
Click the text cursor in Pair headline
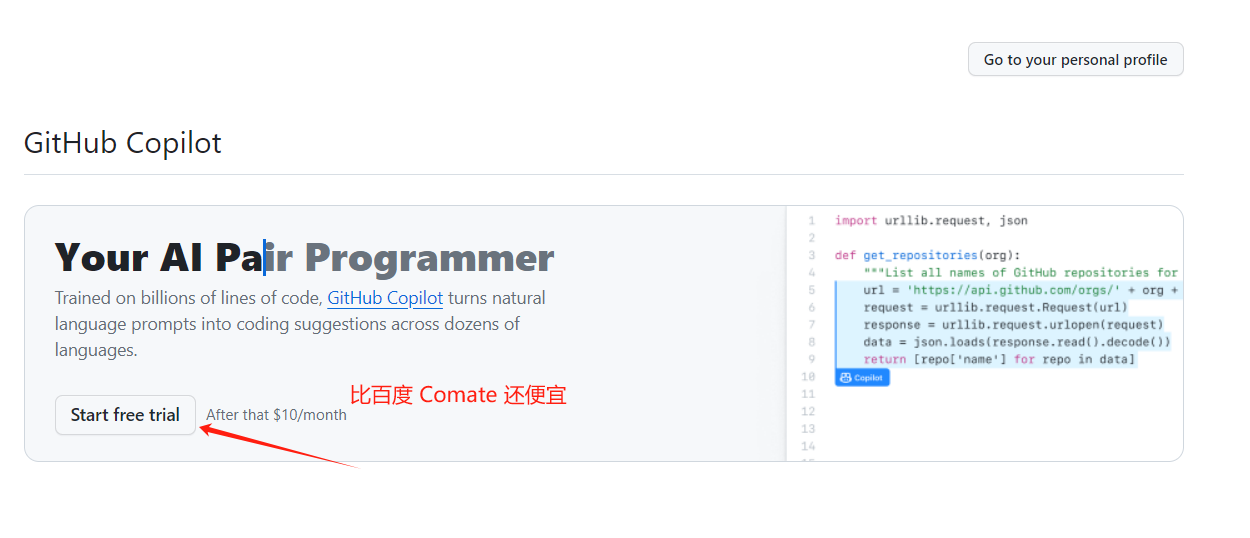[x=264, y=258]
